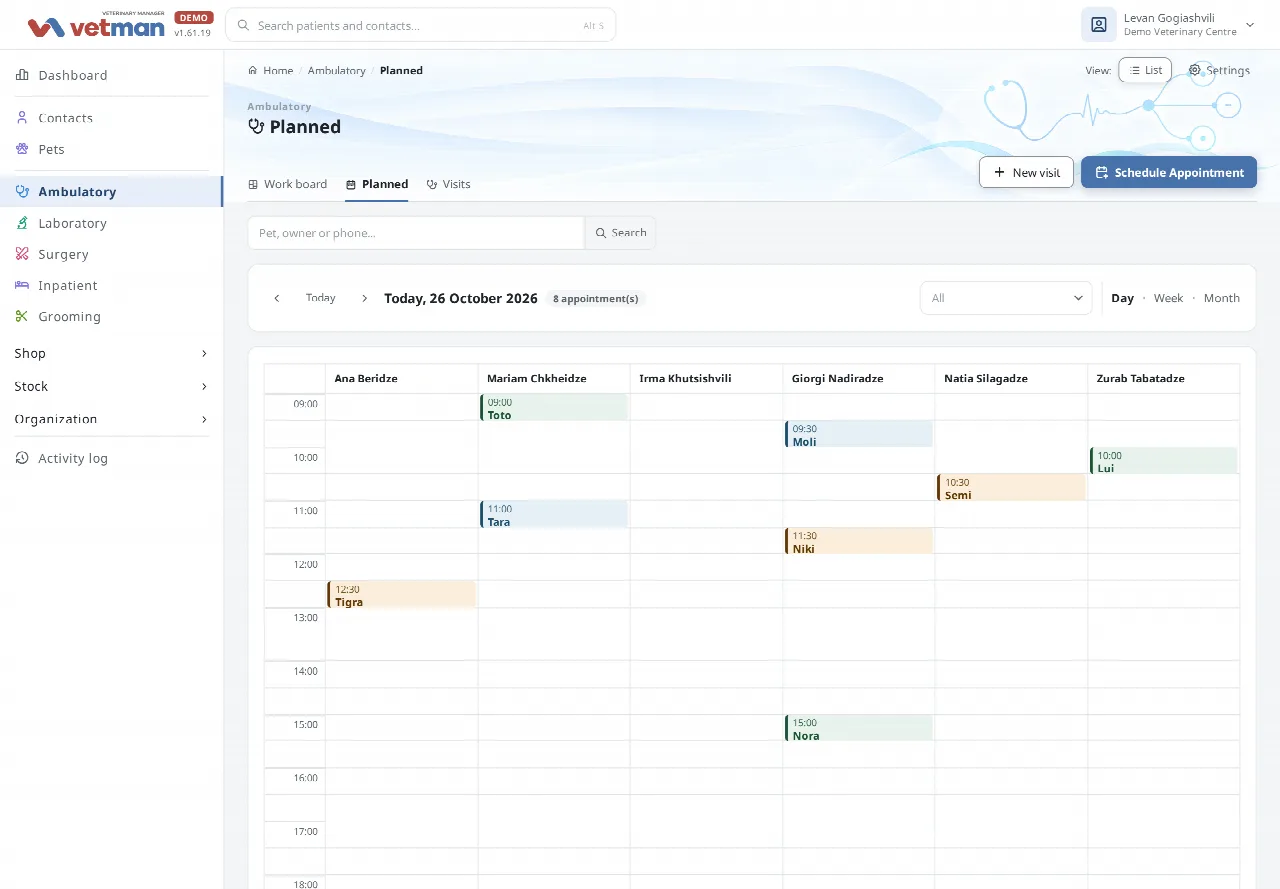Open the 10:00 Lui appointment
Viewport: 1280px width, 889px height.
point(1164,461)
